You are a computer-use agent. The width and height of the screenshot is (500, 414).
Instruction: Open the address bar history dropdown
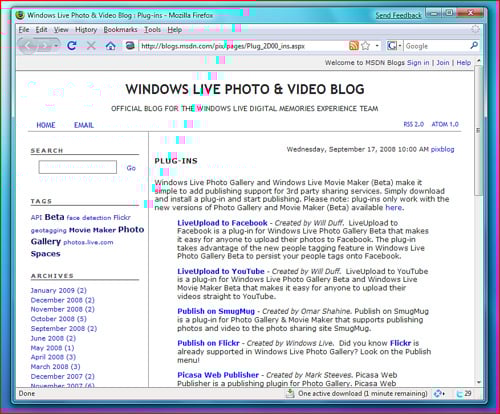pos(377,46)
